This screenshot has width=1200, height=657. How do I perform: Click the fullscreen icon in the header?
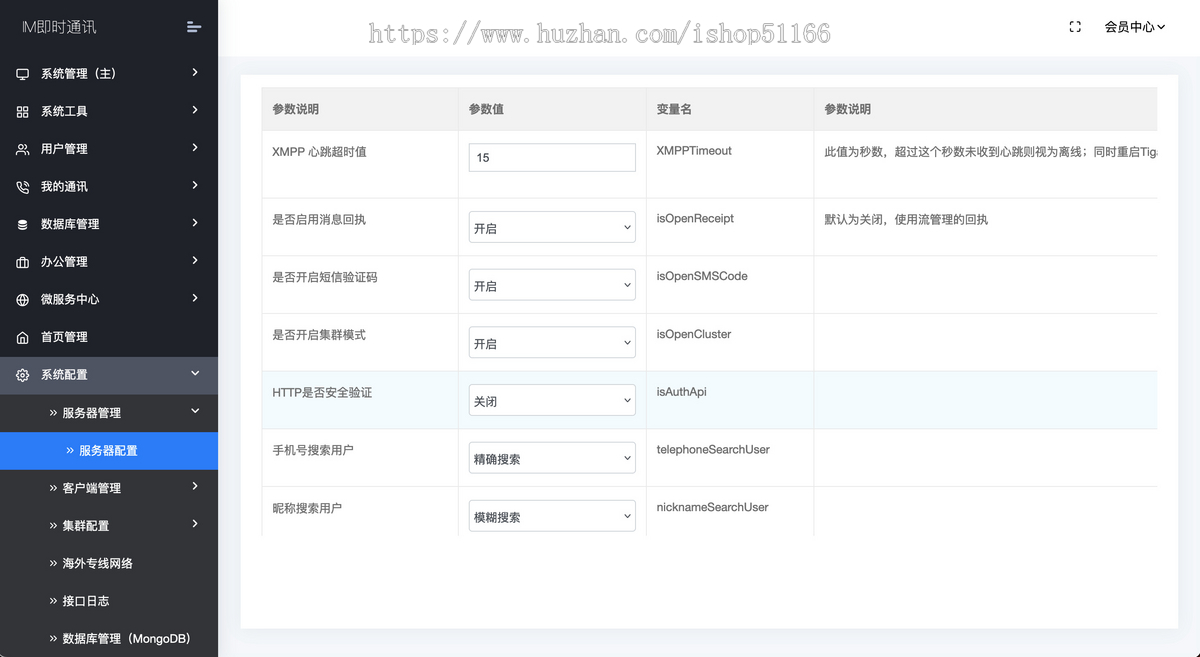tap(1075, 27)
